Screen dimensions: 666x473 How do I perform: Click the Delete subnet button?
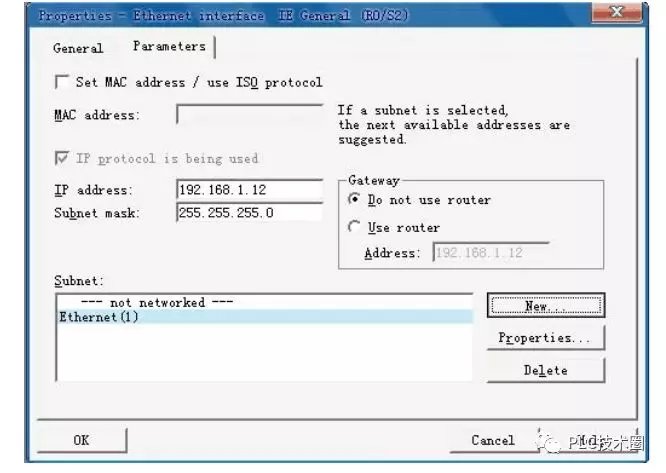[545, 370]
